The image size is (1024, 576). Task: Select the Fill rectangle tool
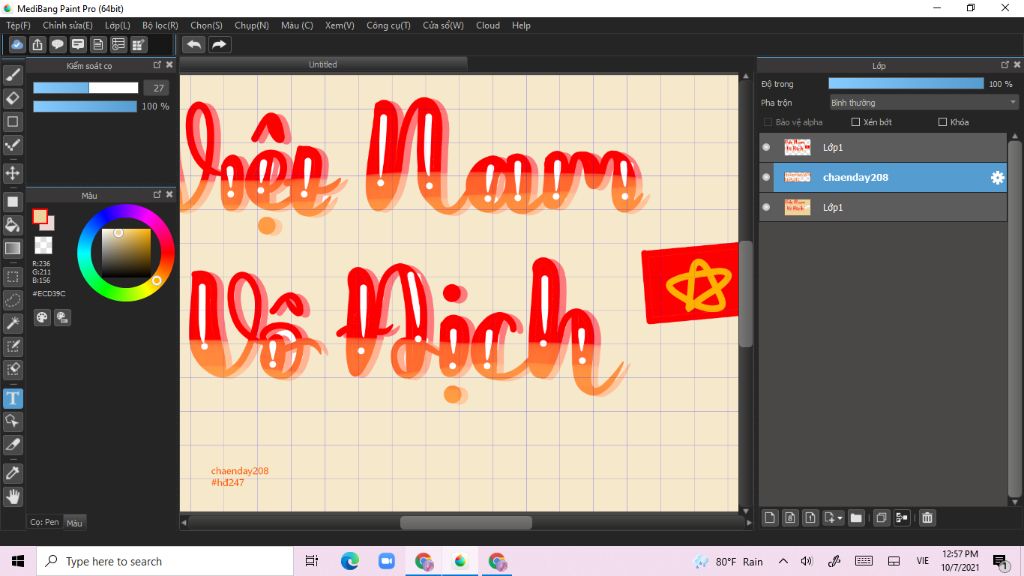(x=12, y=202)
